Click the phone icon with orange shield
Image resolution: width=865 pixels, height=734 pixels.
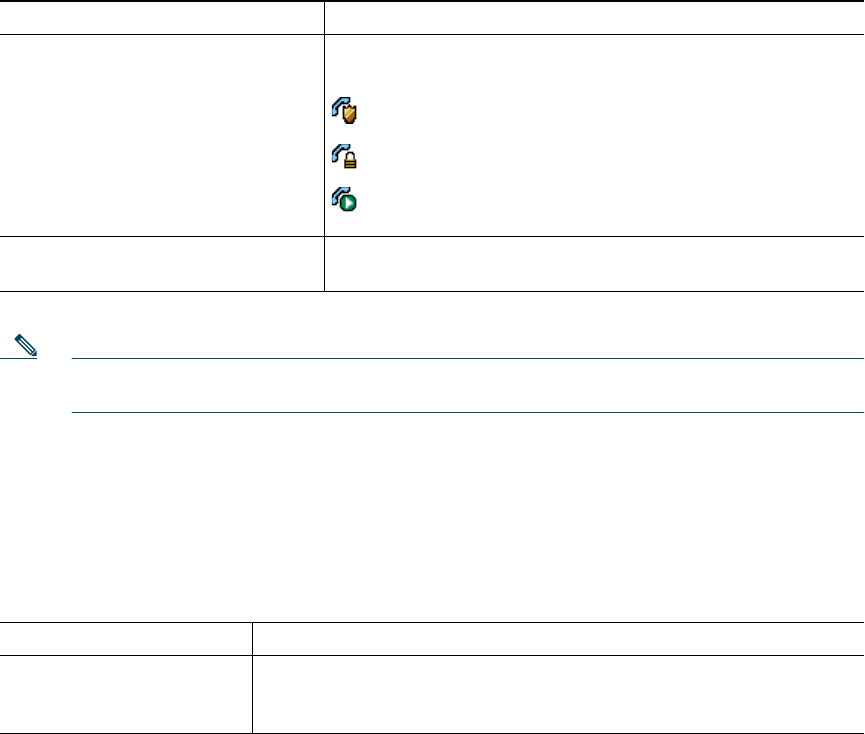click(343, 112)
